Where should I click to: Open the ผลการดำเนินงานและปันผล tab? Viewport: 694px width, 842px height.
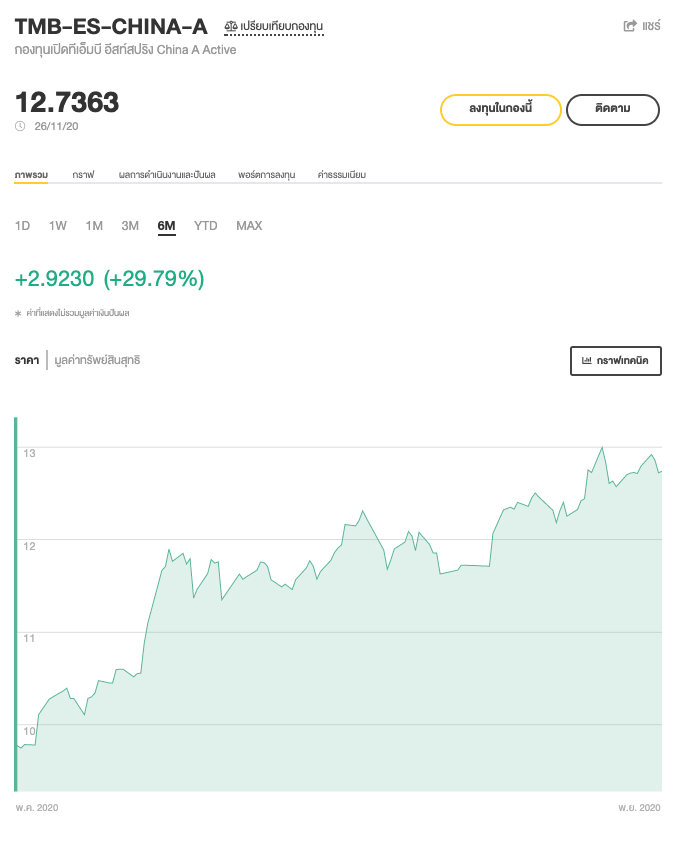[x=166, y=175]
